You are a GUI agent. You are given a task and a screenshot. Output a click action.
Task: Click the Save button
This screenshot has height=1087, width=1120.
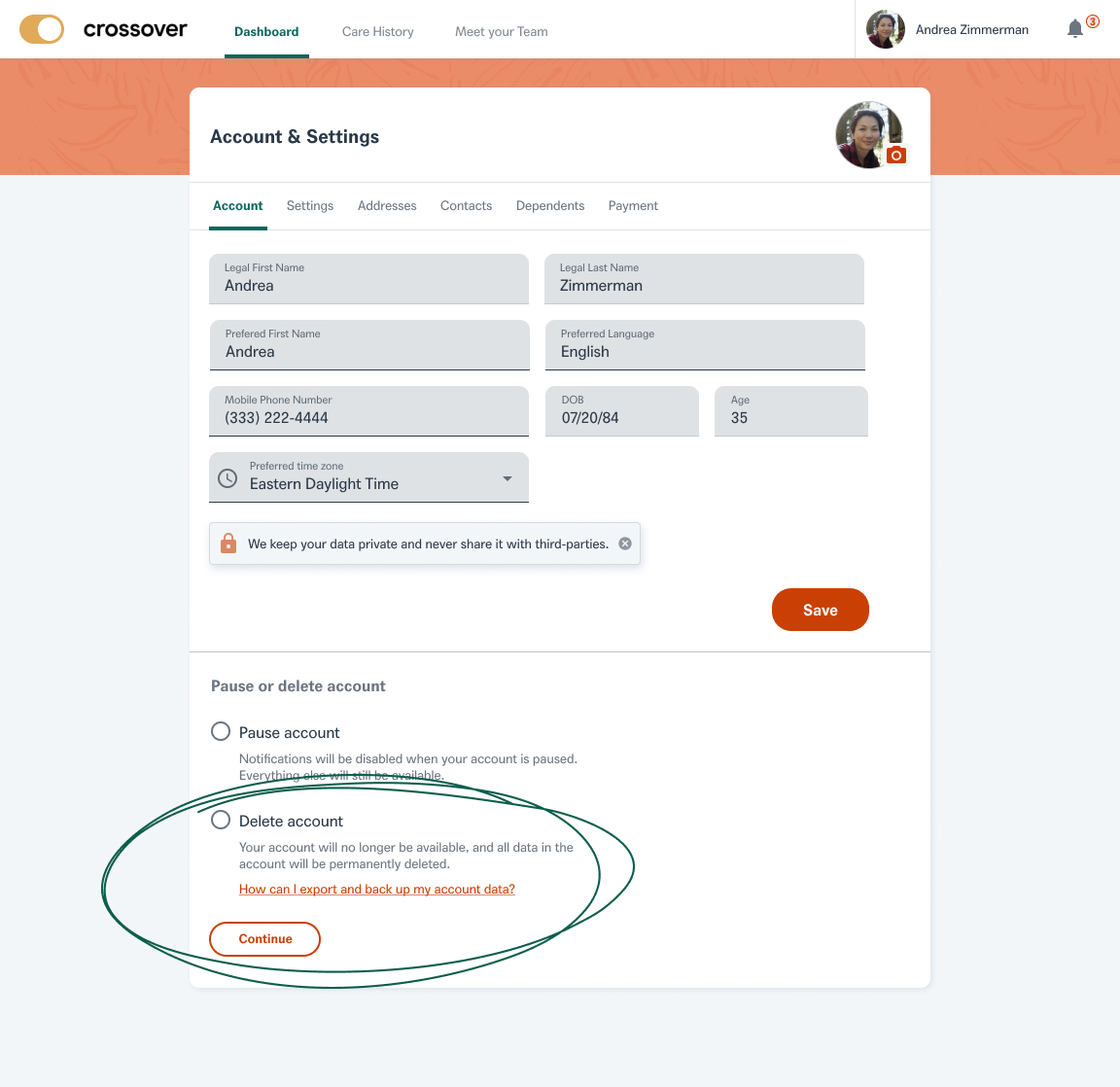pyautogui.click(x=820, y=610)
